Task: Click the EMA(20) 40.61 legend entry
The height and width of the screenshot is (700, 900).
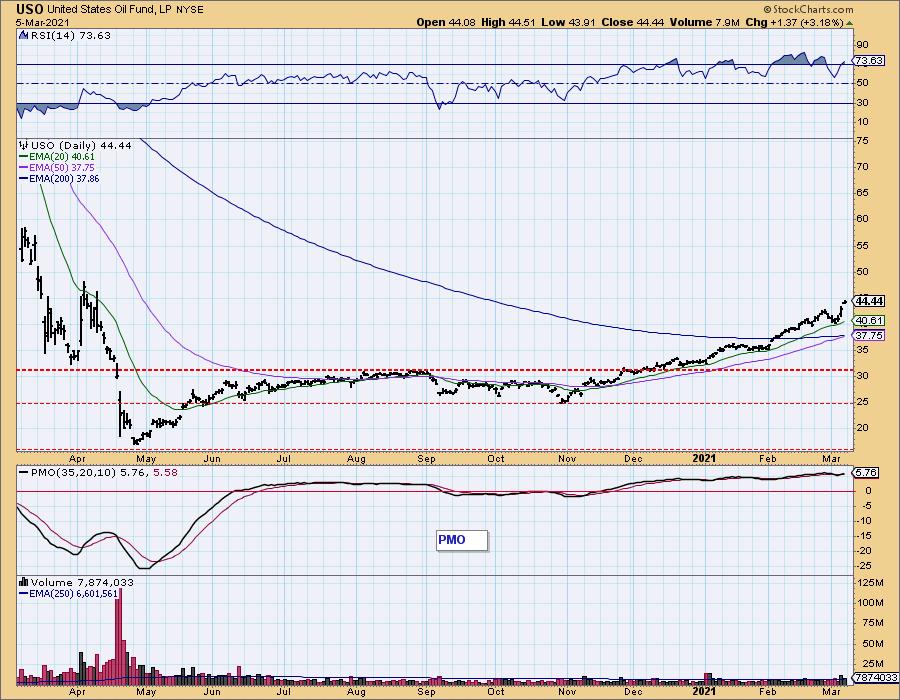Action: click(x=62, y=157)
